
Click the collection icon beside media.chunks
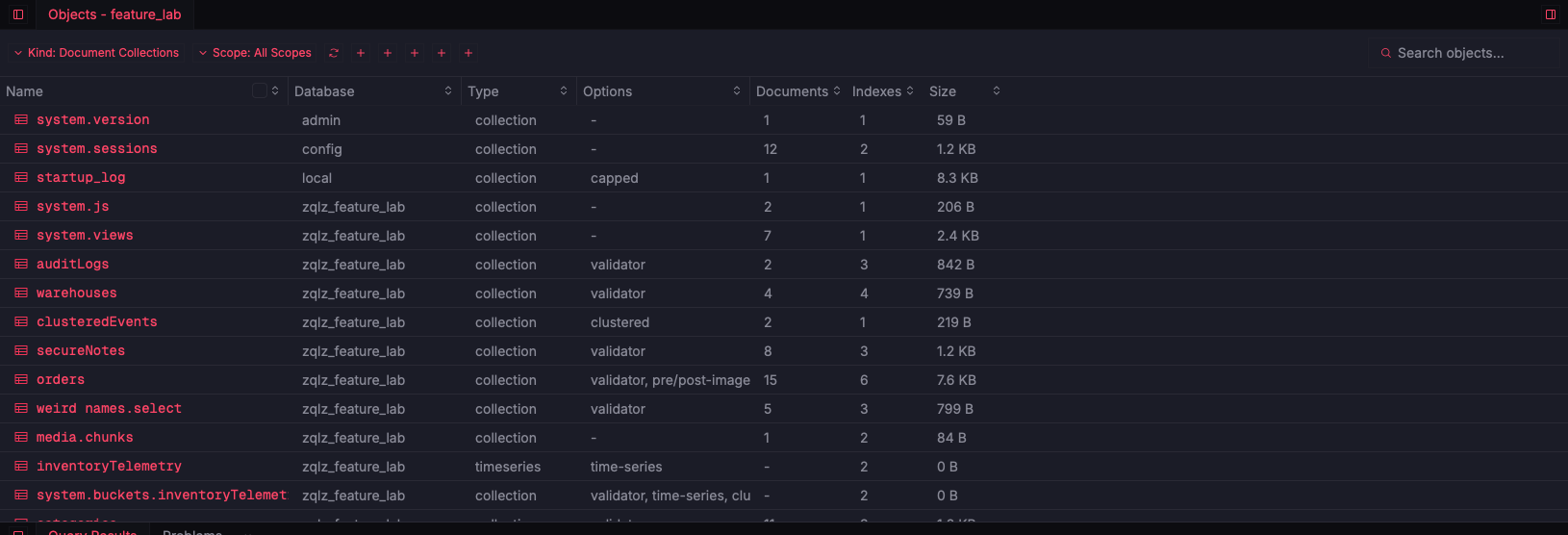pos(21,438)
